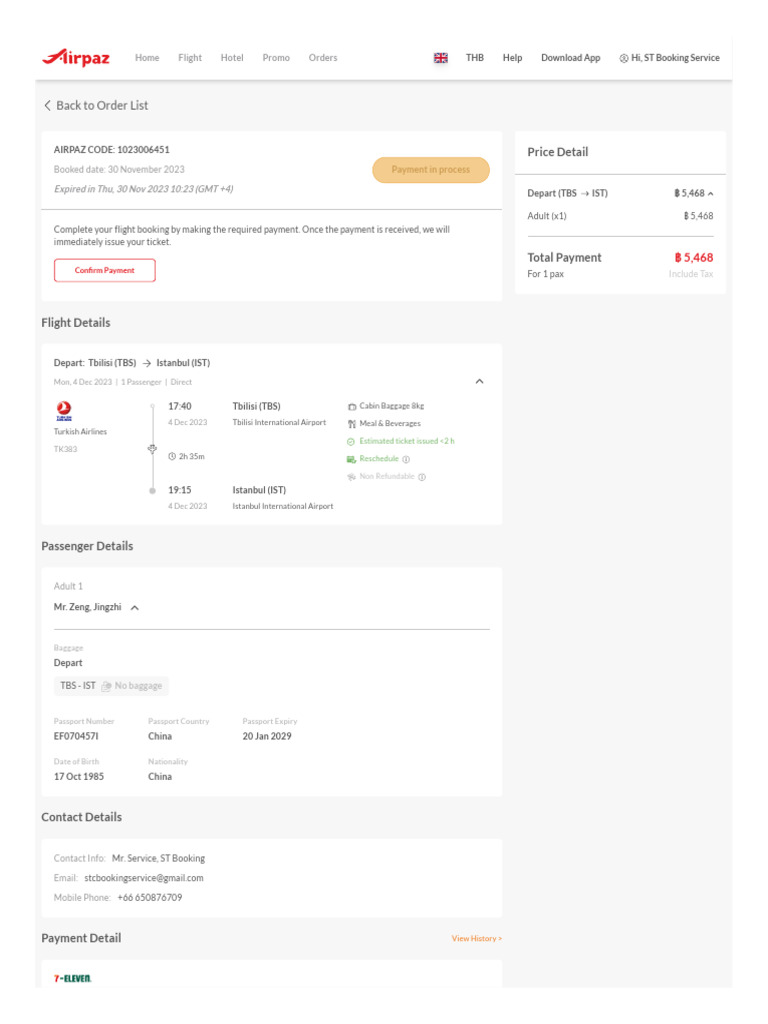This screenshot has width=768, height=1024.
Task: Click the Meal & Beverages icon
Action: click(x=352, y=424)
